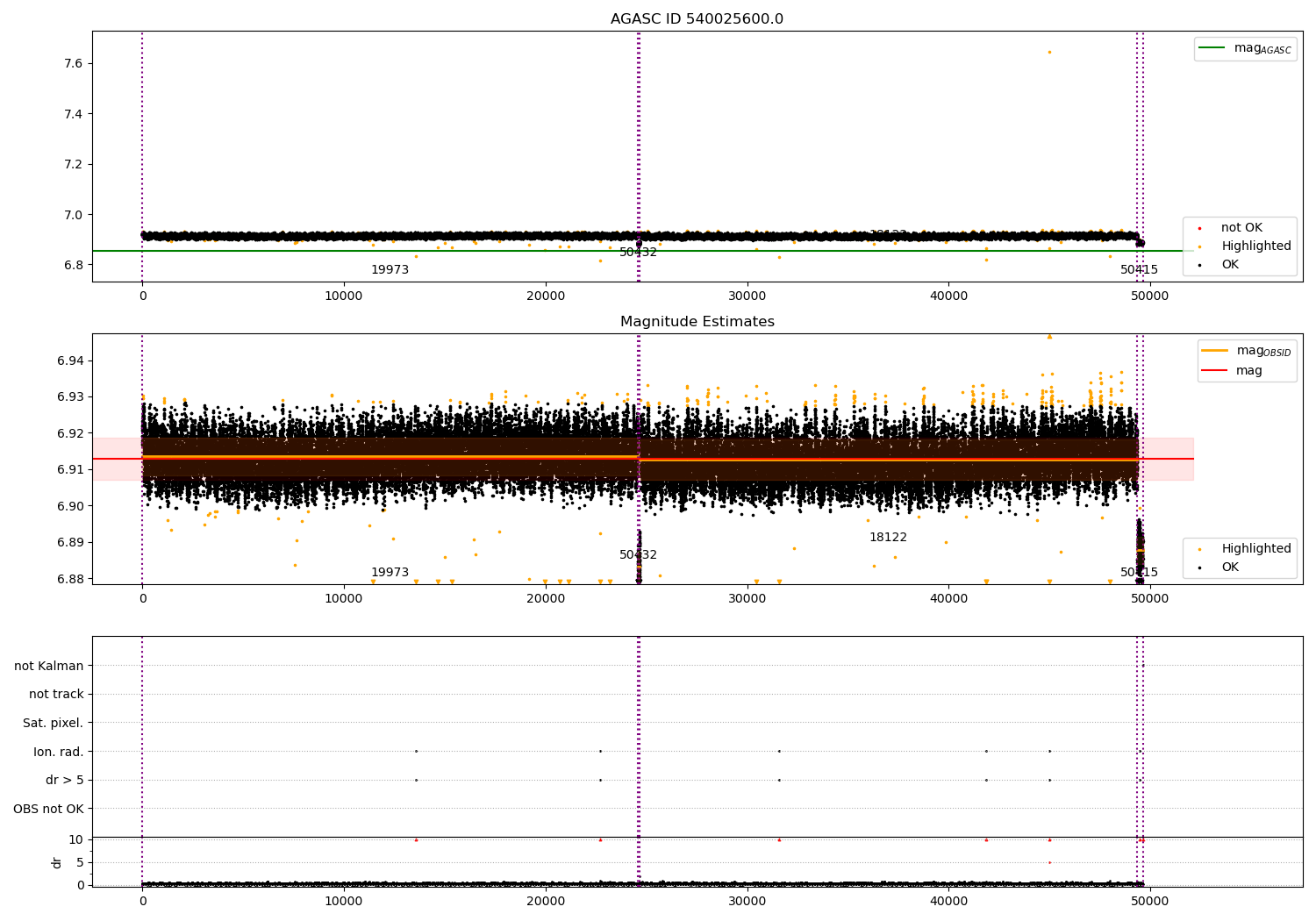
Task: Click the 'not Kalman' row label
Action: (49, 667)
